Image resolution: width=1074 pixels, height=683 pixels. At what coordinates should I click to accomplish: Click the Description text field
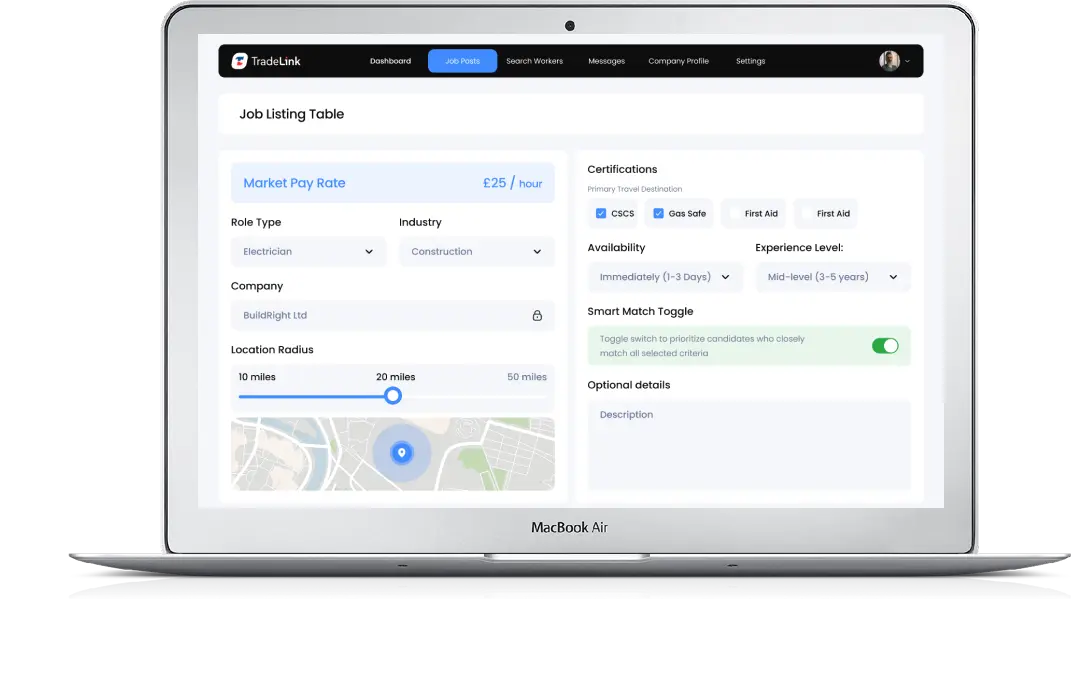click(748, 444)
